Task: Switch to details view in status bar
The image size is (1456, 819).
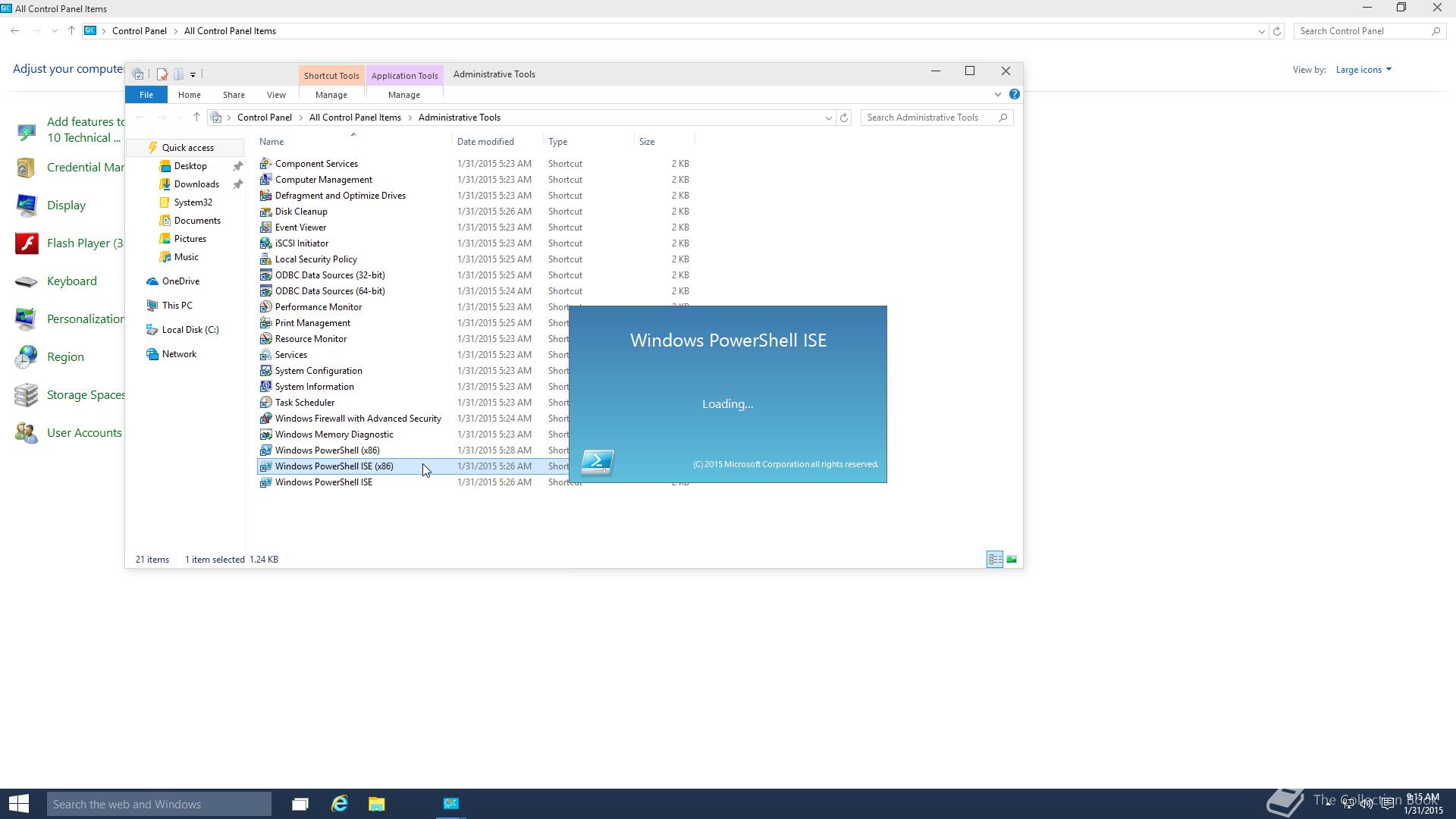Action: (995, 560)
